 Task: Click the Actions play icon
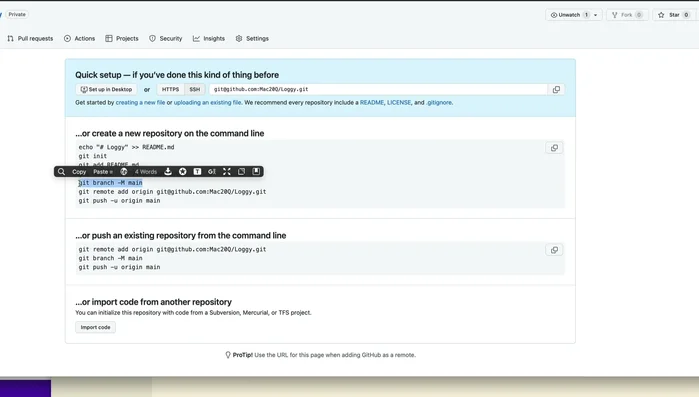point(67,39)
